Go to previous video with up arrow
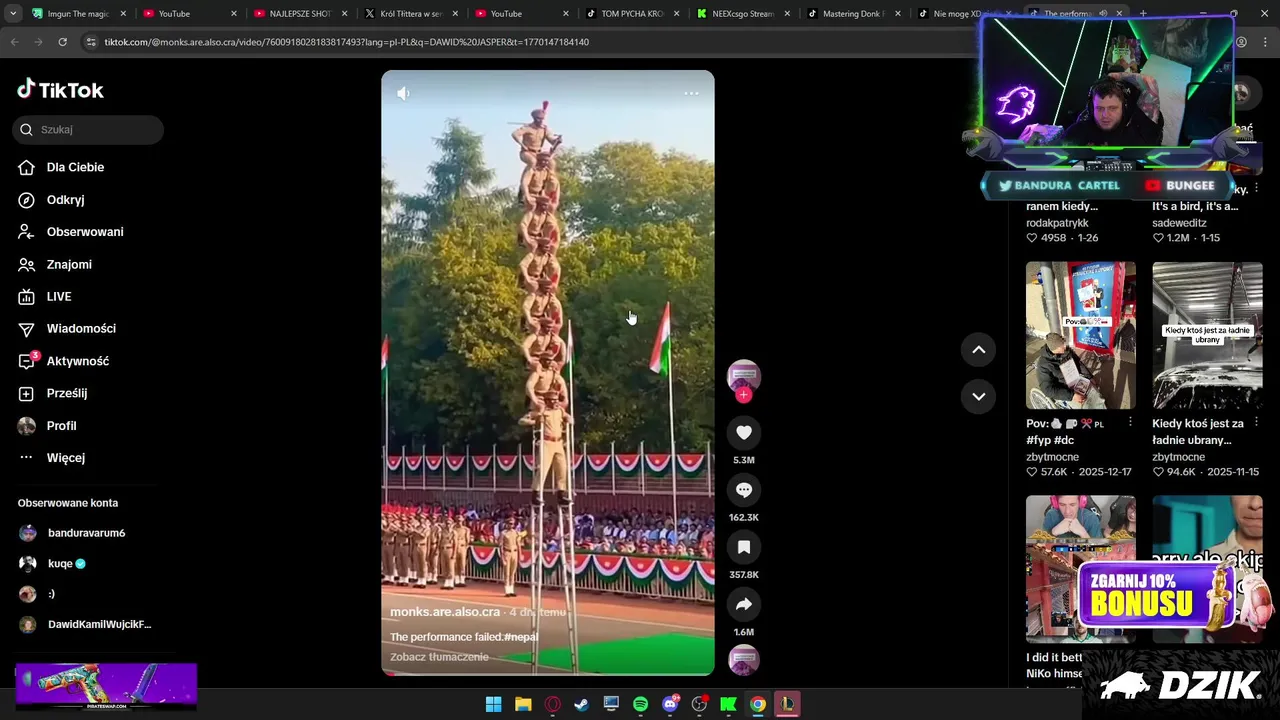 click(978, 349)
